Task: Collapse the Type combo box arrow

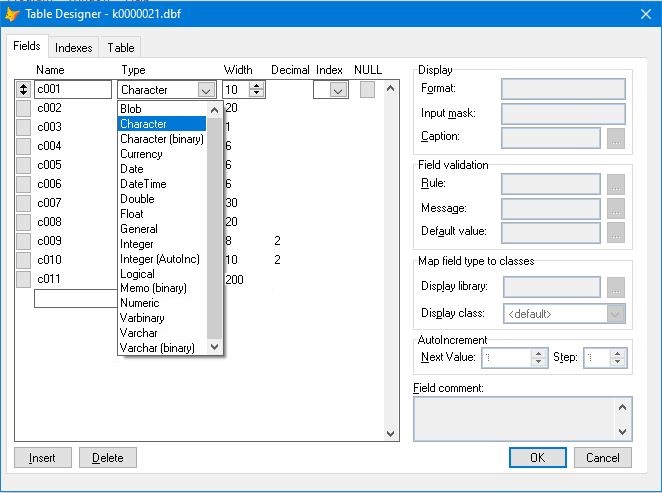Action: tap(206, 90)
